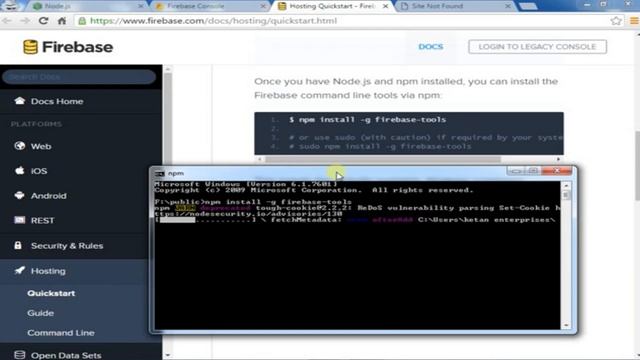
Task: Click "npm install -g firebase-tools" code line
Action: pyautogui.click(x=367, y=120)
